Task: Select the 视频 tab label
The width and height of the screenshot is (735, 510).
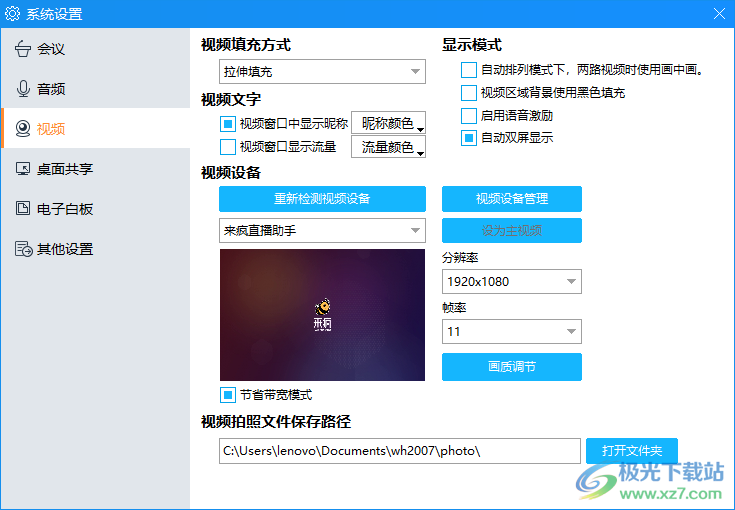Action: pyautogui.click(x=51, y=129)
